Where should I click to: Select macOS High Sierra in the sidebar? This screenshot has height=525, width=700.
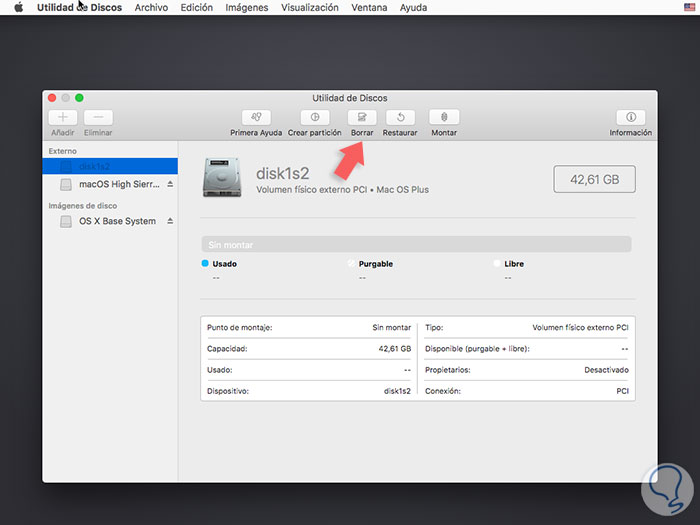110,184
